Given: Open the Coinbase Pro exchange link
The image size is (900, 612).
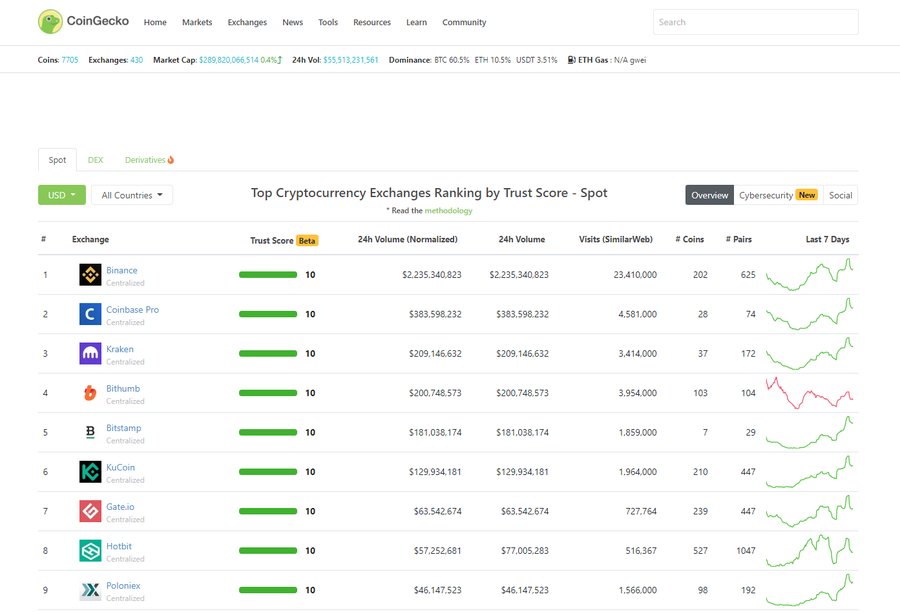Looking at the screenshot, I should coord(133,309).
